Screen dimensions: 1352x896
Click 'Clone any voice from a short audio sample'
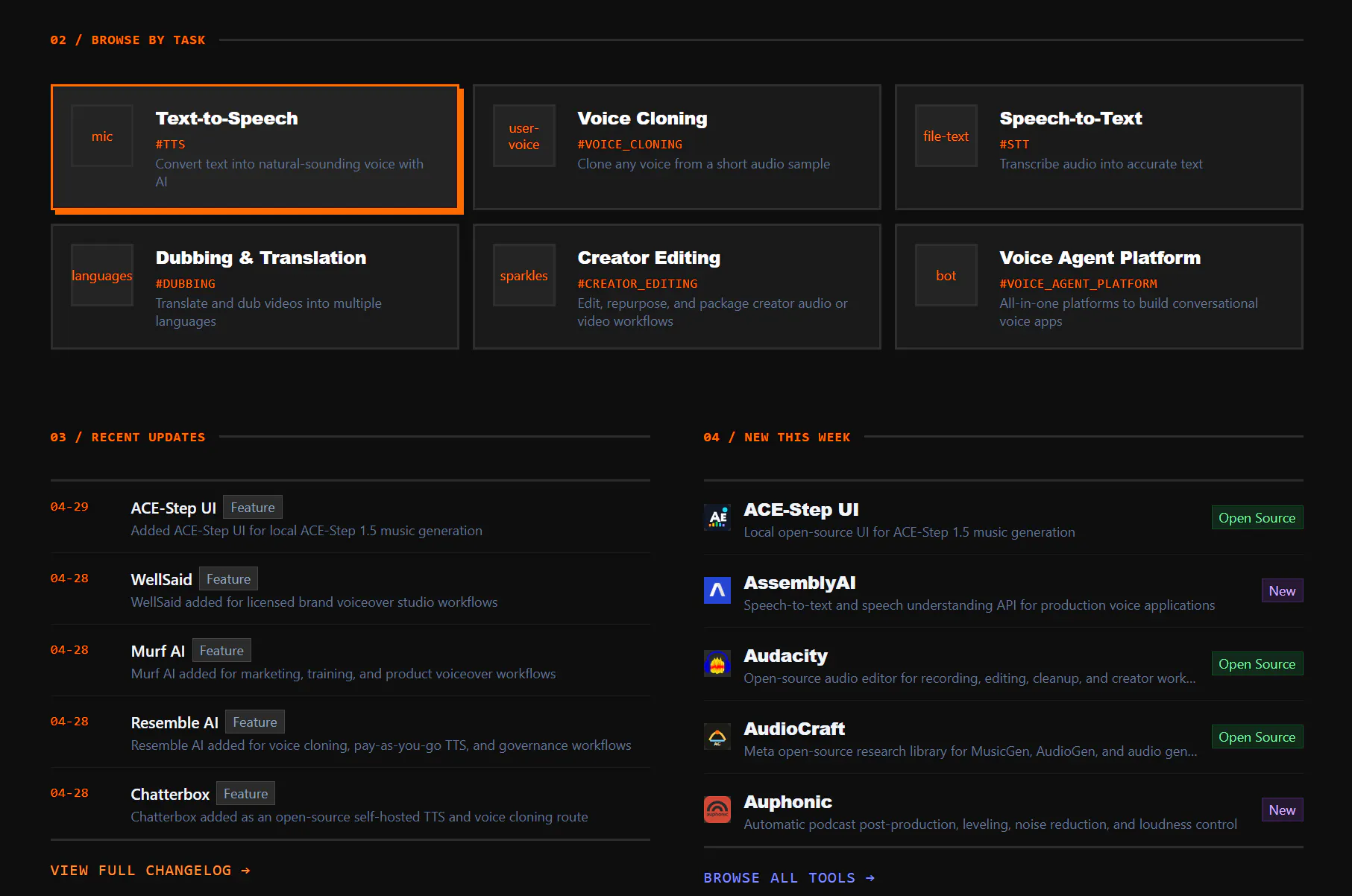point(703,164)
